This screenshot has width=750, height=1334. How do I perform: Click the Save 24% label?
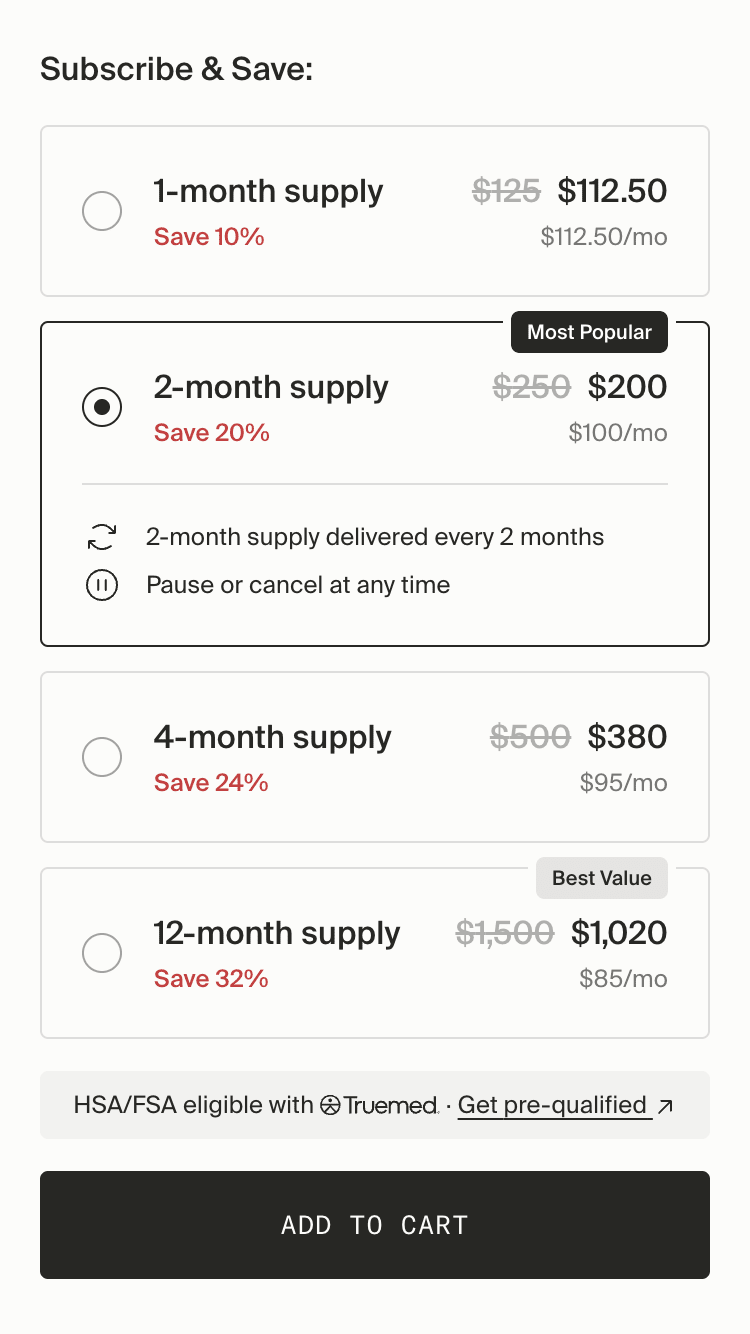pyautogui.click(x=211, y=782)
